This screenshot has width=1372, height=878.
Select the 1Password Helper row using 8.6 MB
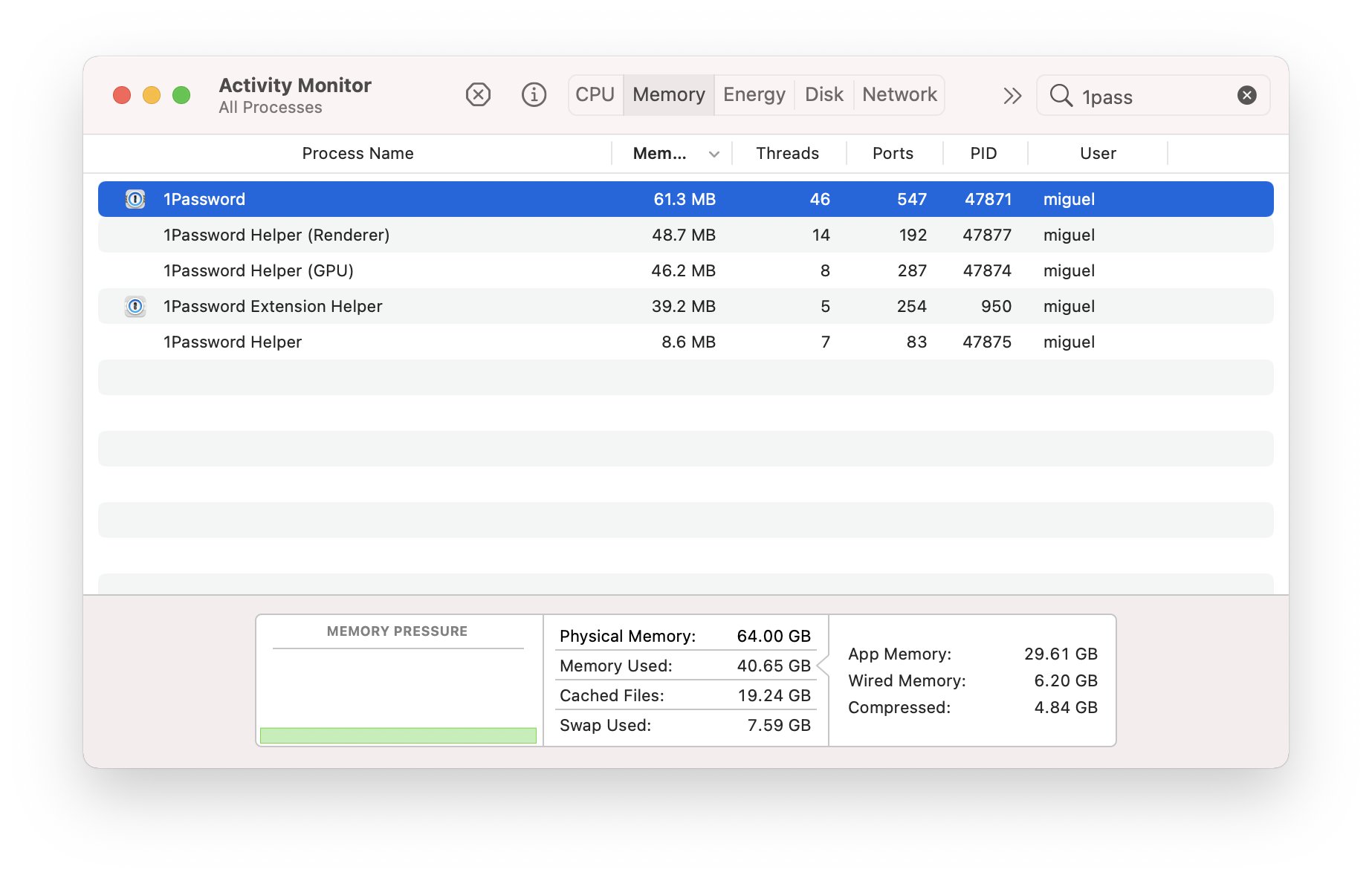686,342
